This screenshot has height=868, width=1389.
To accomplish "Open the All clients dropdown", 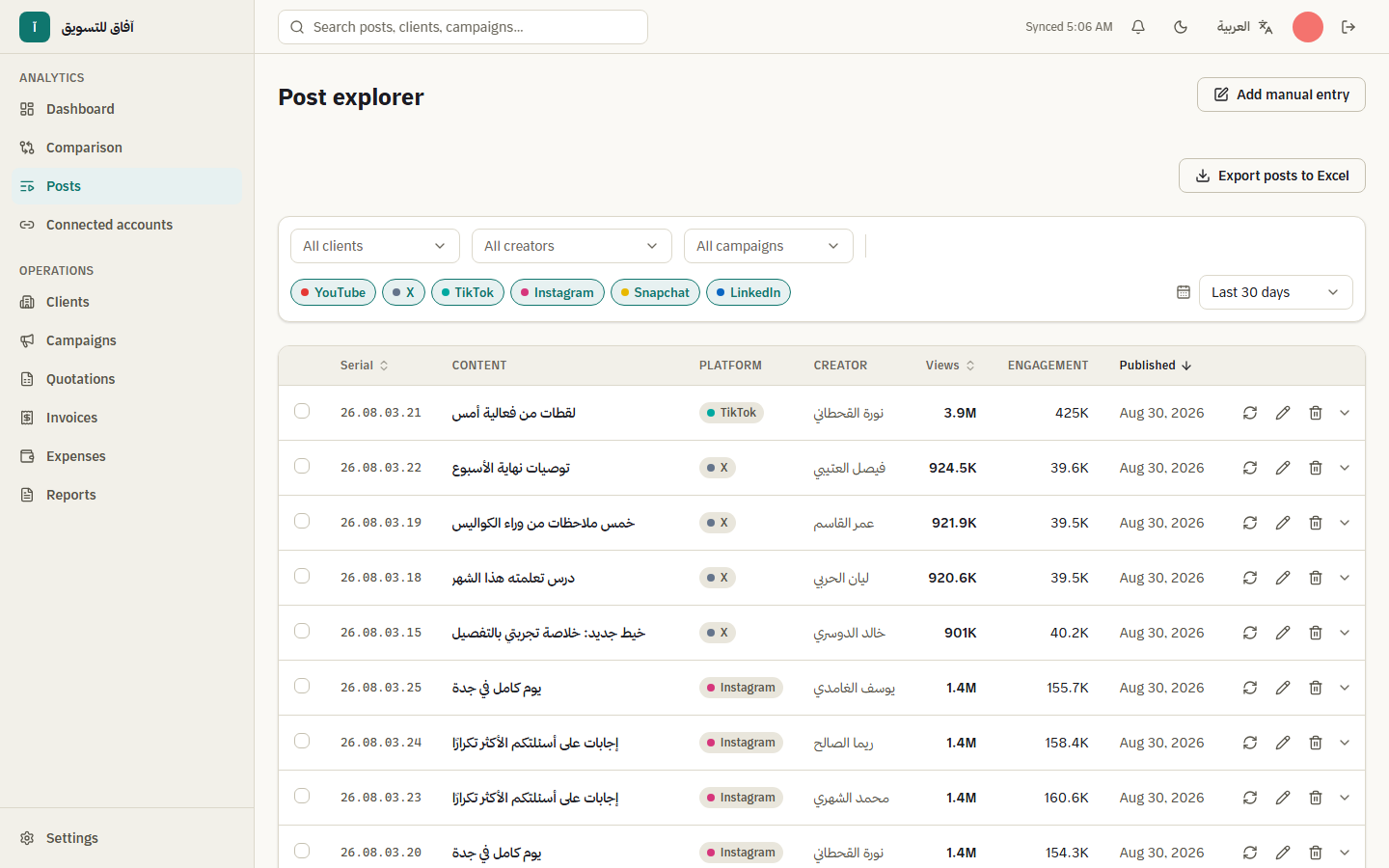I will tap(375, 246).
